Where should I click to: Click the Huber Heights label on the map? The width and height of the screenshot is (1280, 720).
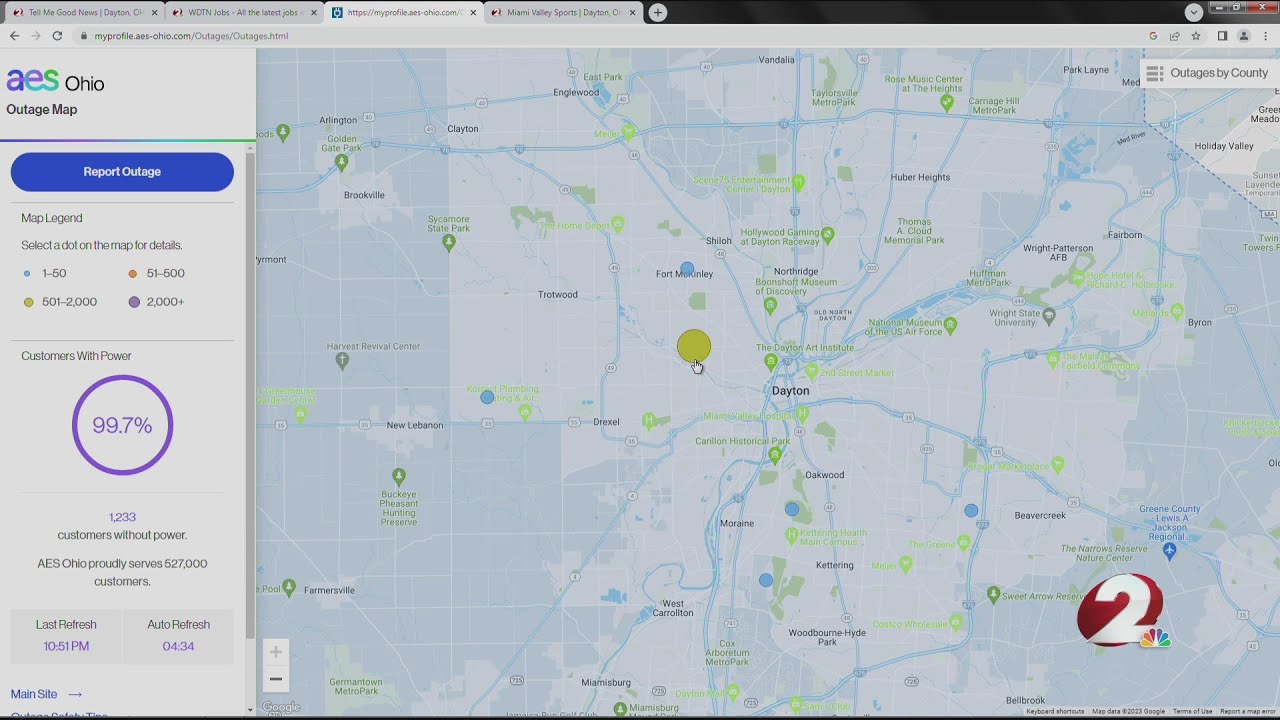tap(920, 177)
